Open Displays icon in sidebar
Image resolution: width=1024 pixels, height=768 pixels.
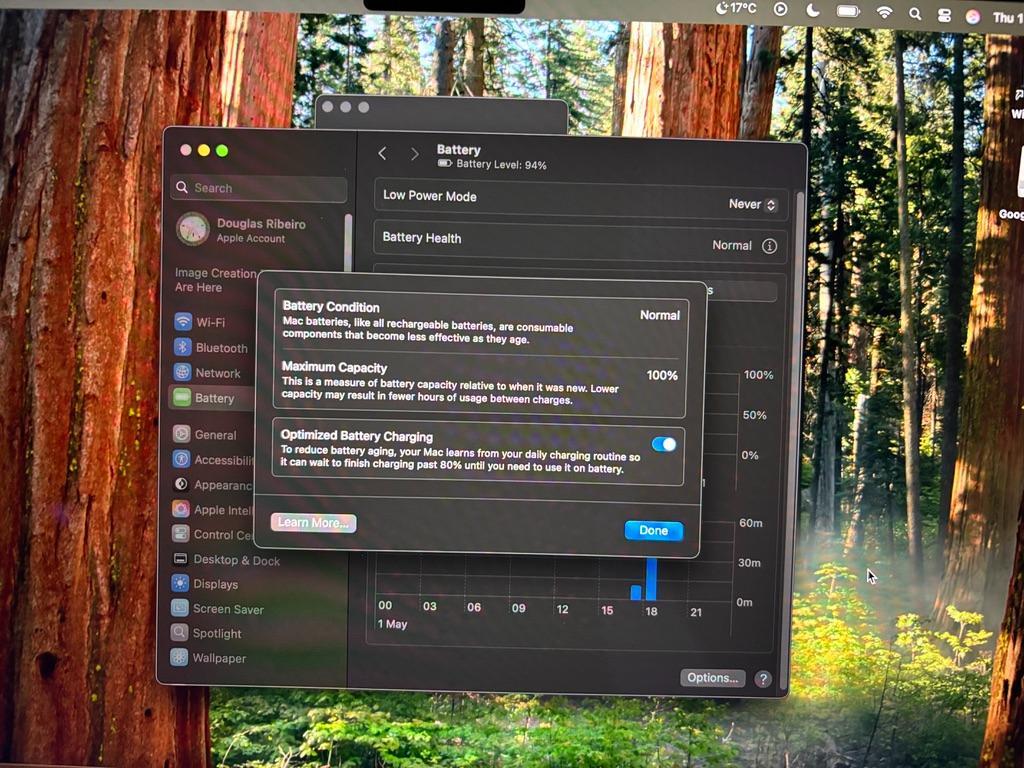180,583
